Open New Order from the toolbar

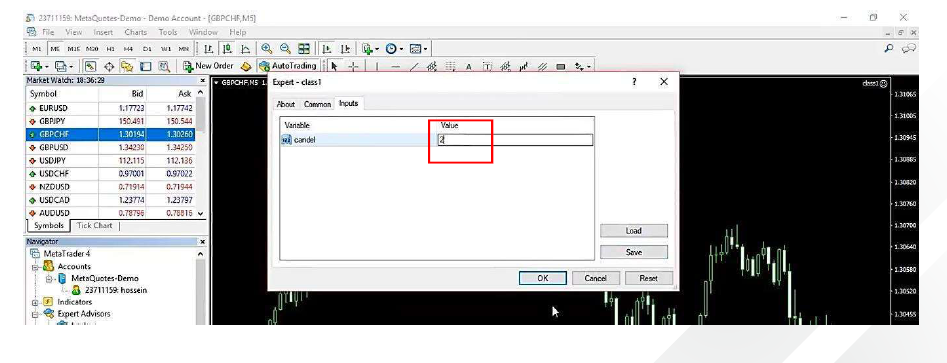208,66
